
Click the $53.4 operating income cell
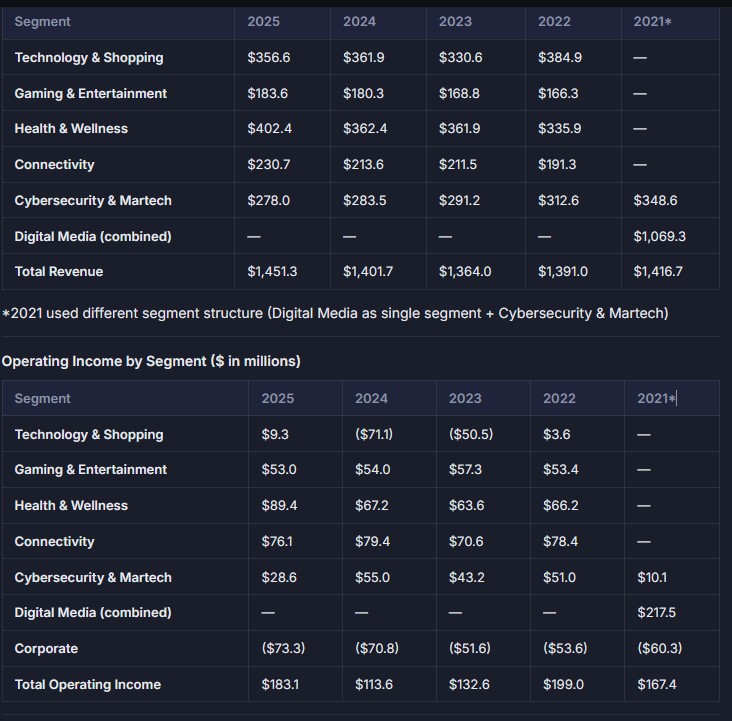click(561, 469)
